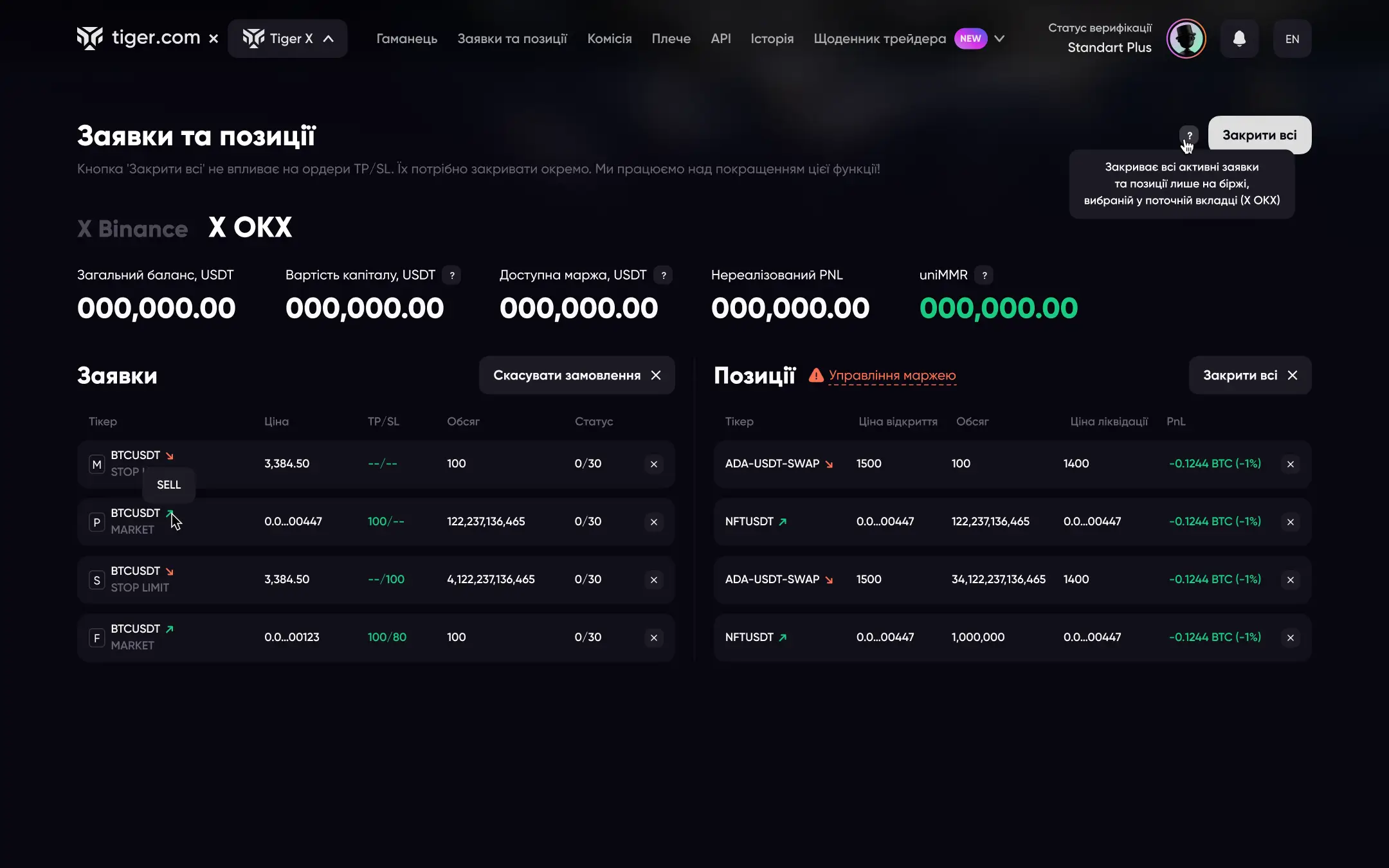Click the uniMMR help icon
The width and height of the screenshot is (1389, 868).
[984, 275]
